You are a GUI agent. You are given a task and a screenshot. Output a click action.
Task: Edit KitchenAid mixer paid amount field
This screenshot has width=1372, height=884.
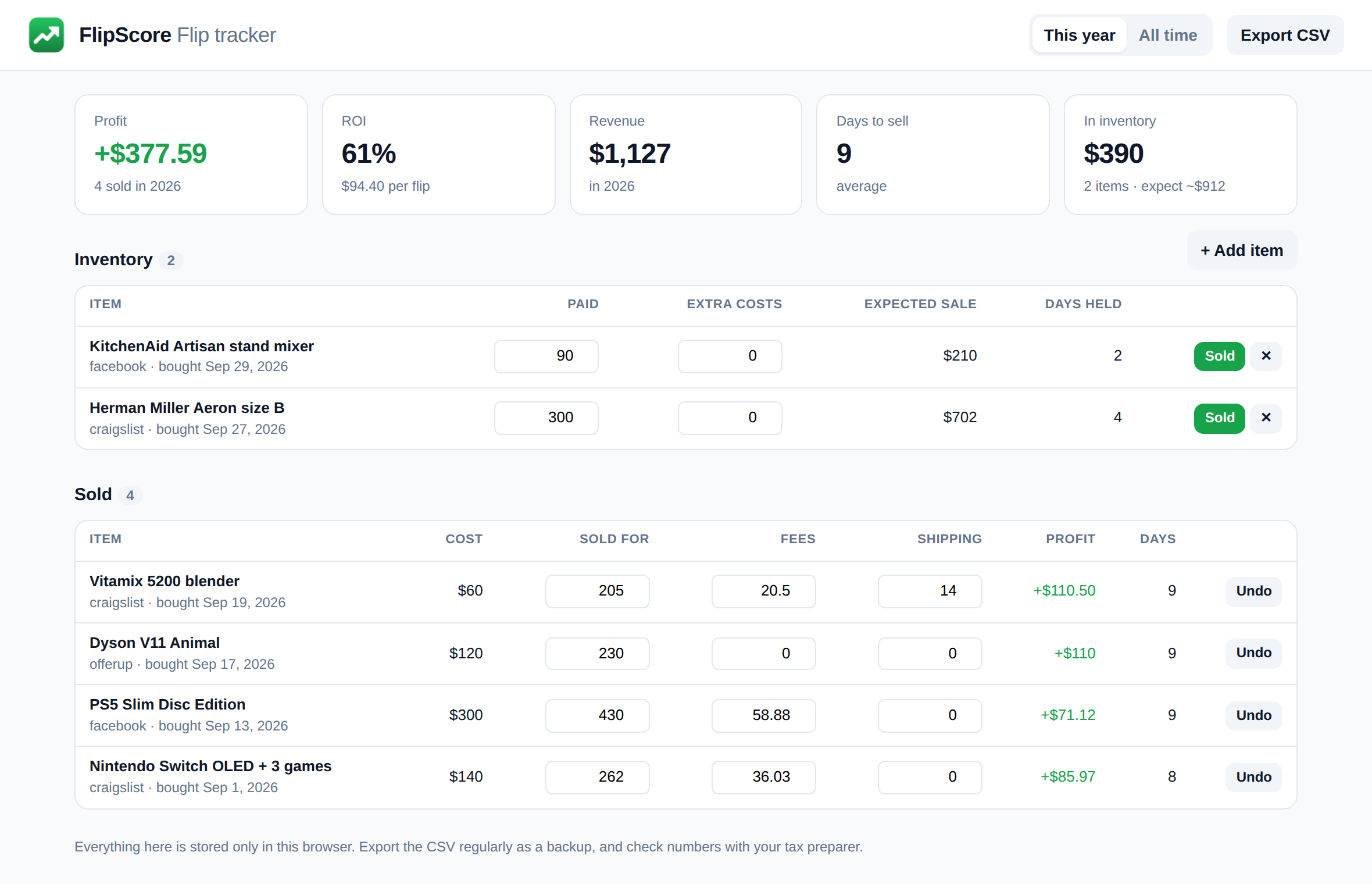point(546,356)
